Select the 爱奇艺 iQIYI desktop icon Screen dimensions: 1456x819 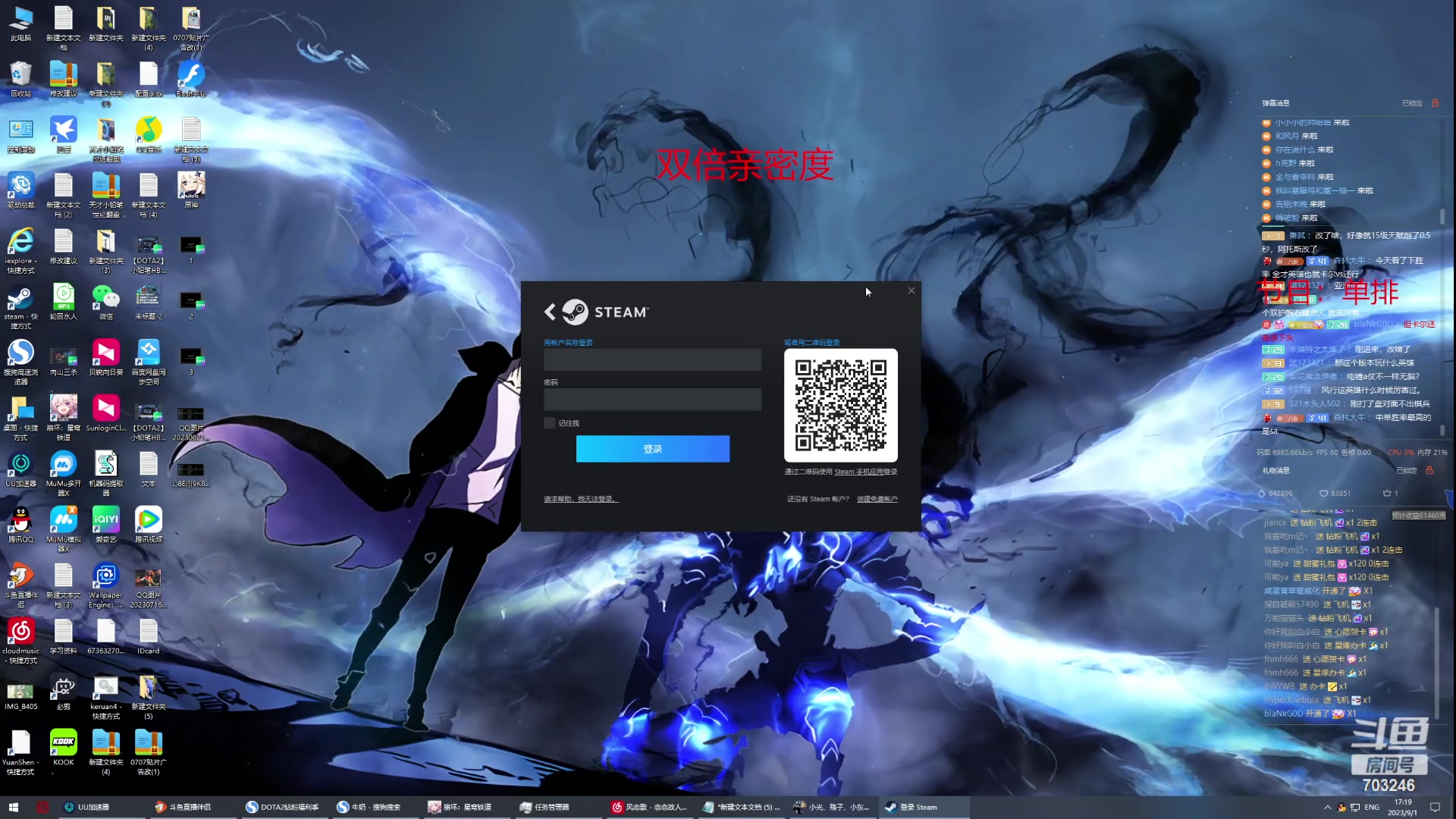pyautogui.click(x=106, y=526)
